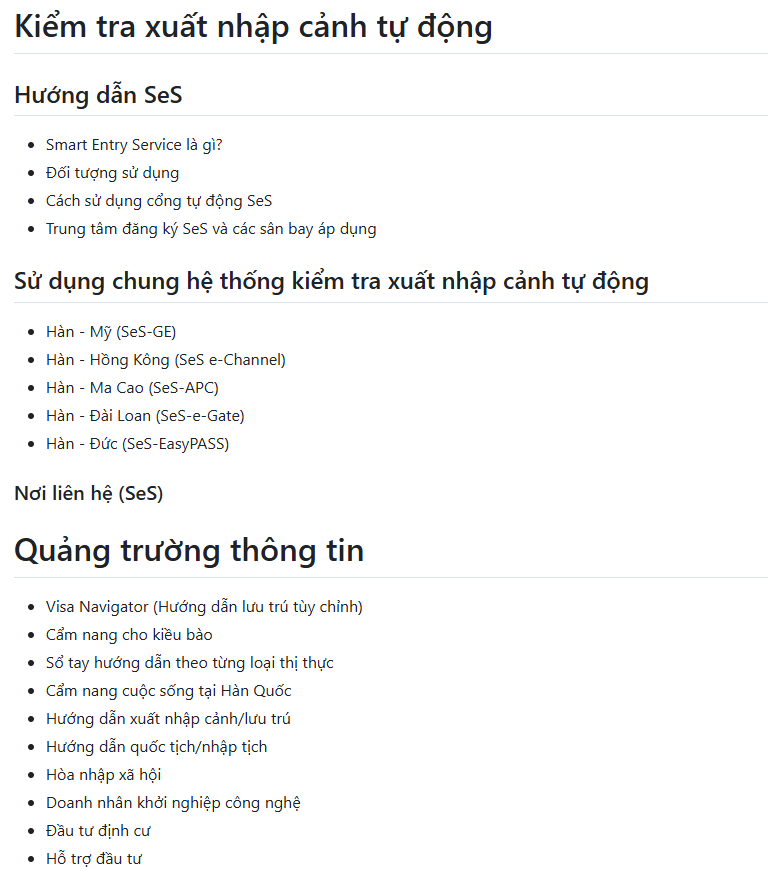Open 'Trung tâm đăng ký SeS' entry

click(x=211, y=229)
